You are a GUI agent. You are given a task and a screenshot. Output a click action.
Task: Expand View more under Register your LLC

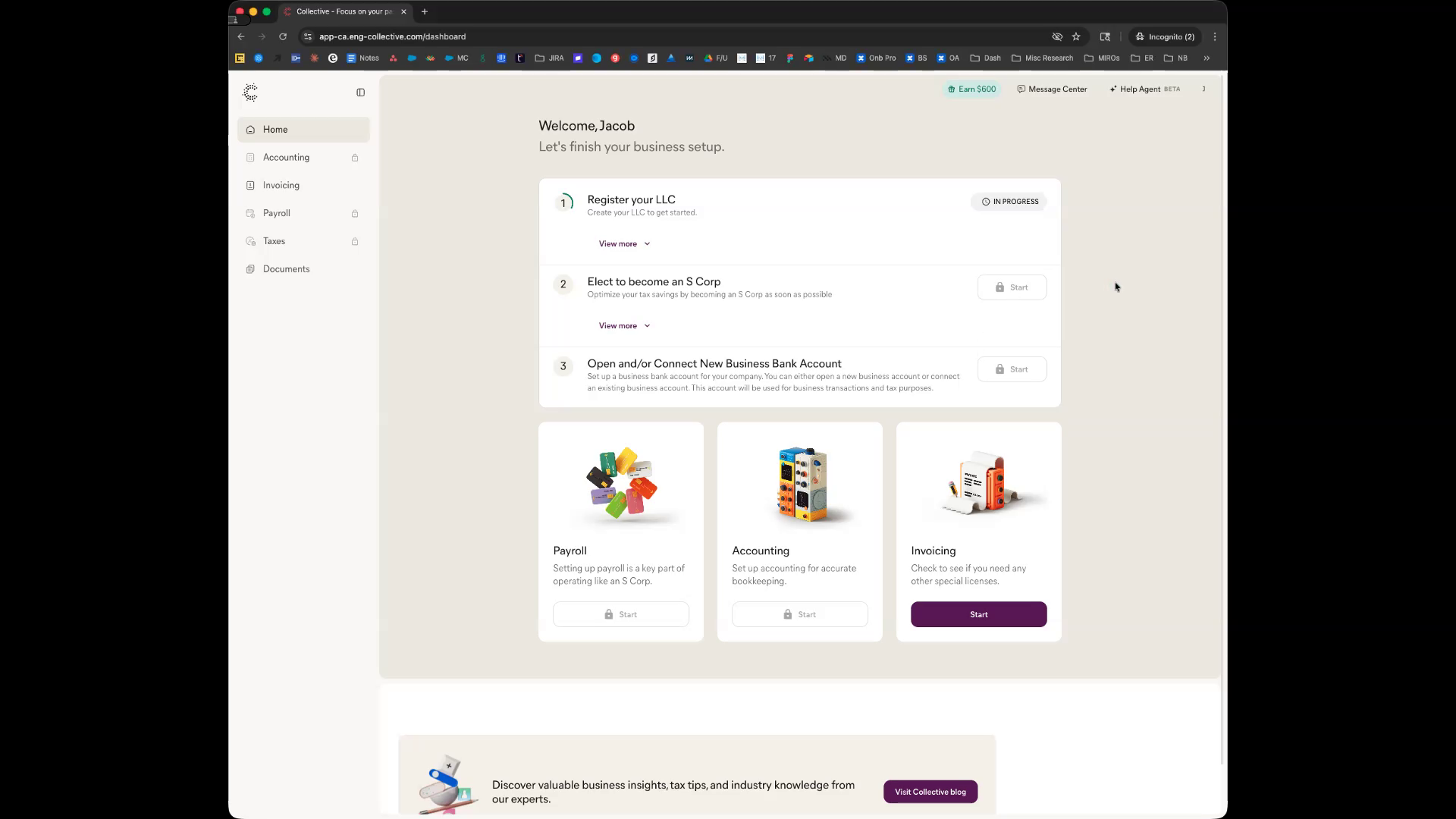click(x=624, y=243)
